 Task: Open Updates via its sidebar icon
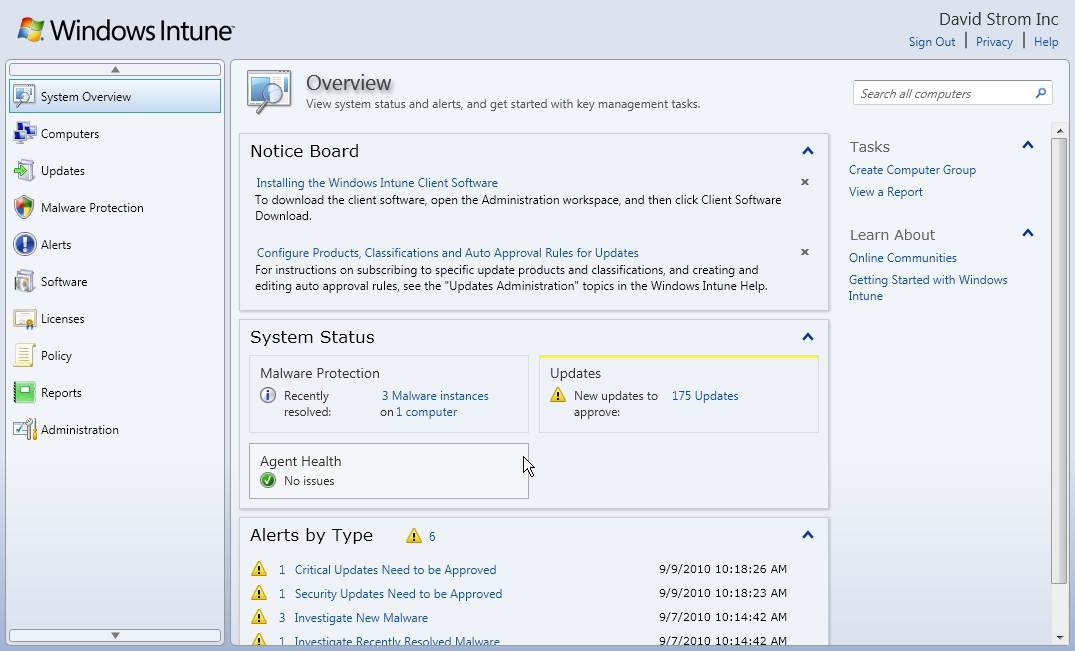tap(24, 171)
